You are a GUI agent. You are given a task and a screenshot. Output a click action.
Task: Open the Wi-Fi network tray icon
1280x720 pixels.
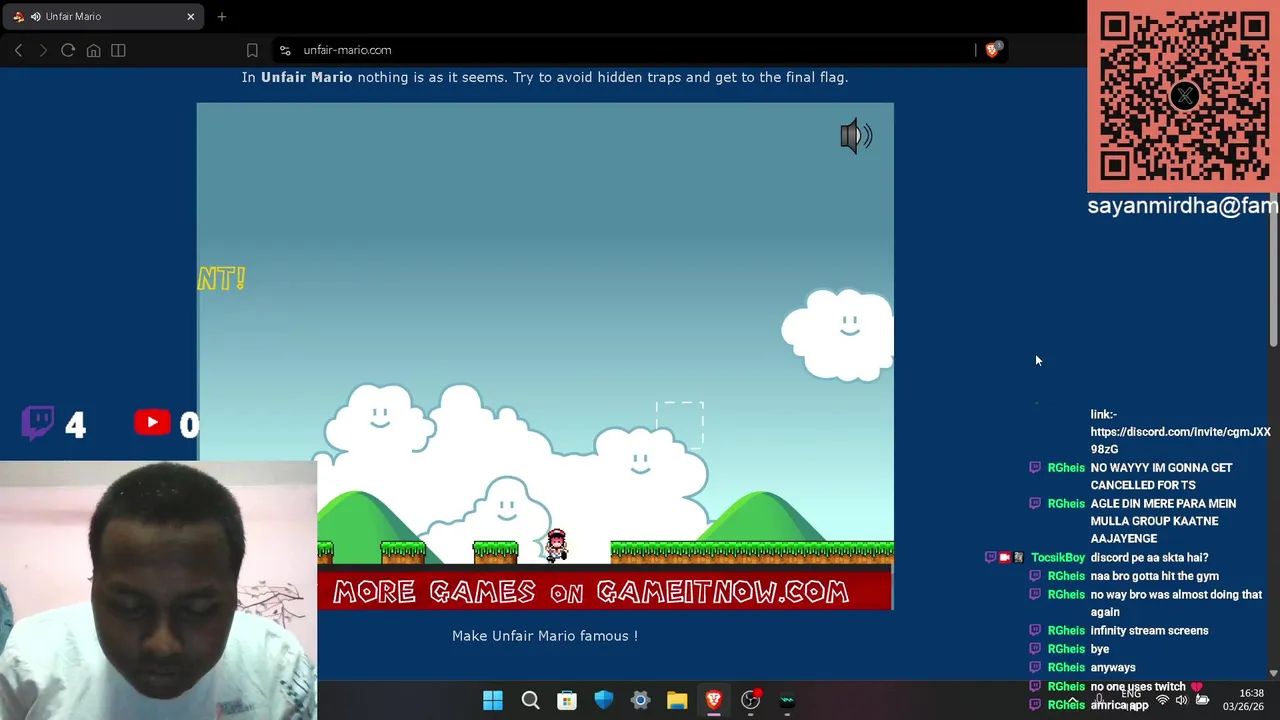[1162, 701]
